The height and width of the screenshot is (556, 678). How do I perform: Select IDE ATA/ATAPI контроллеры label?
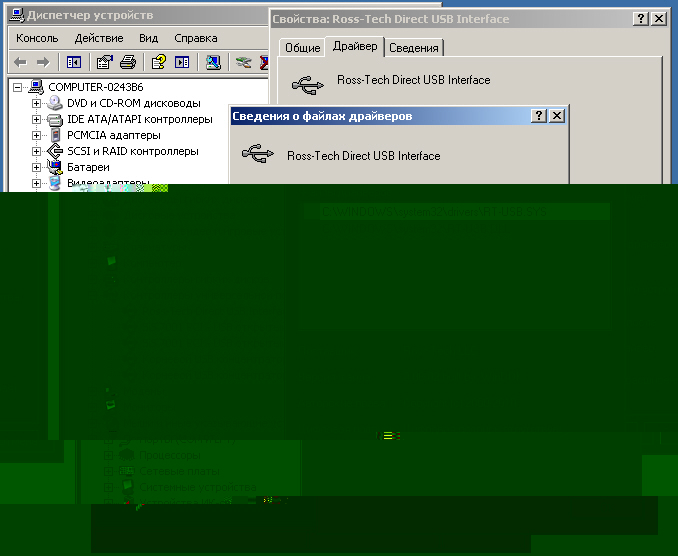click(140, 119)
